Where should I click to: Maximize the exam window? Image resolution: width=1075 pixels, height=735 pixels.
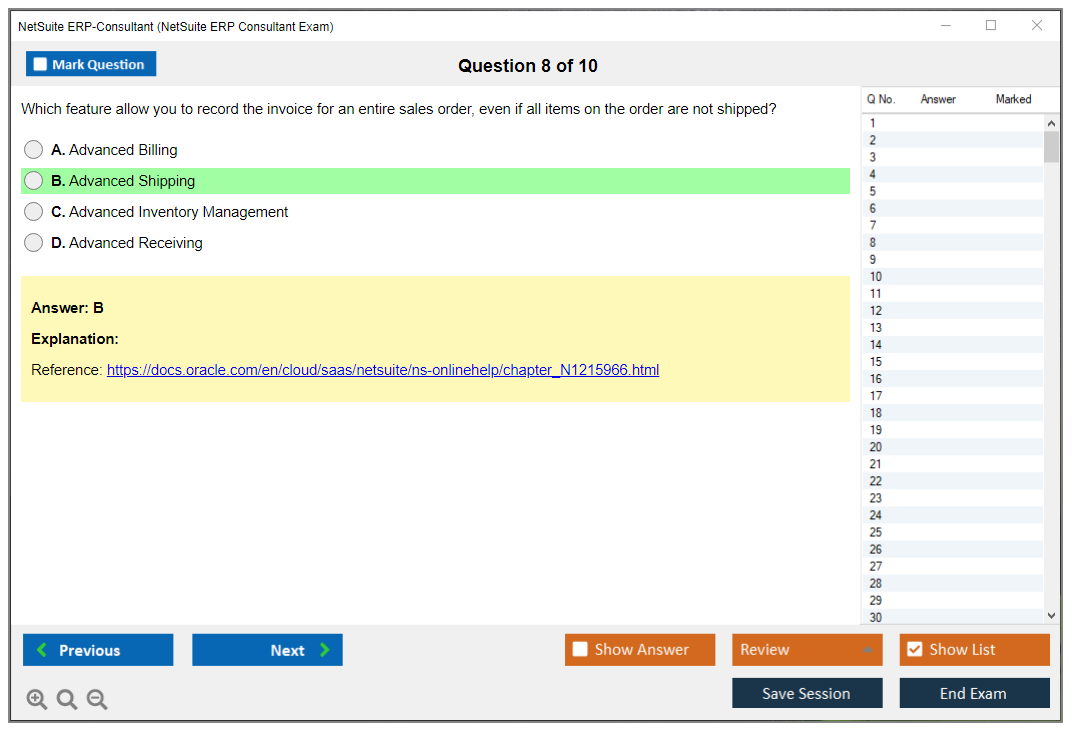(991, 25)
